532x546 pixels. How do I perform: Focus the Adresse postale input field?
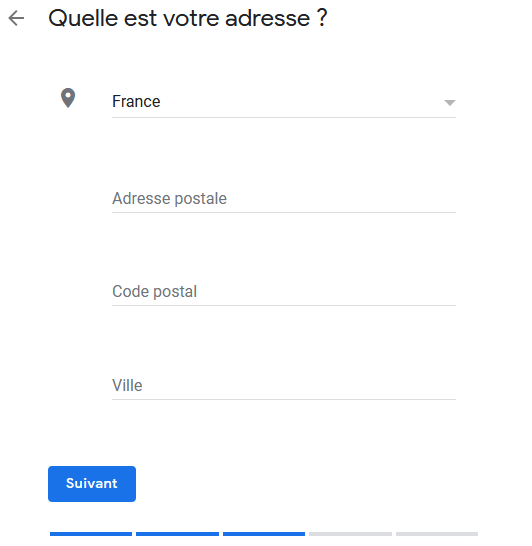tap(283, 199)
